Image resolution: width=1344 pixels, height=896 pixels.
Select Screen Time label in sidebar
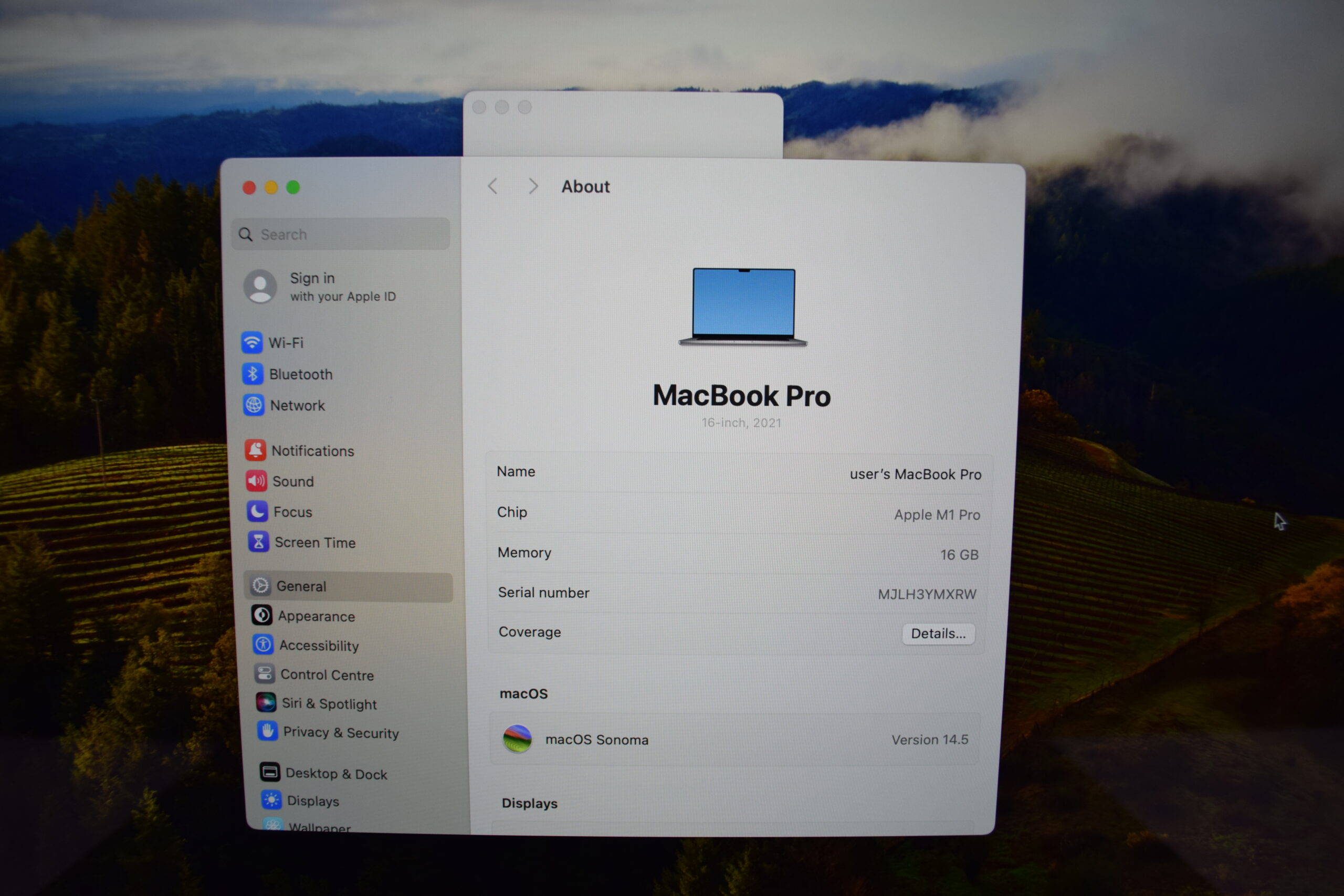[316, 542]
